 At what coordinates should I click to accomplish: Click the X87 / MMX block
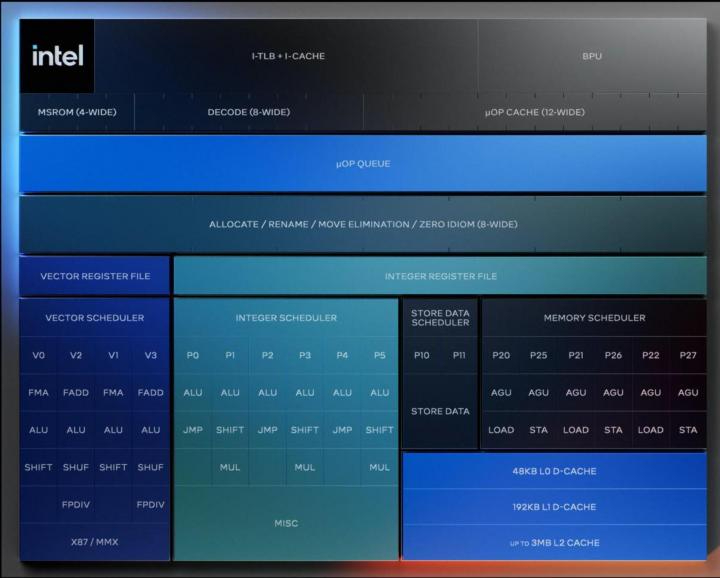(x=95, y=542)
